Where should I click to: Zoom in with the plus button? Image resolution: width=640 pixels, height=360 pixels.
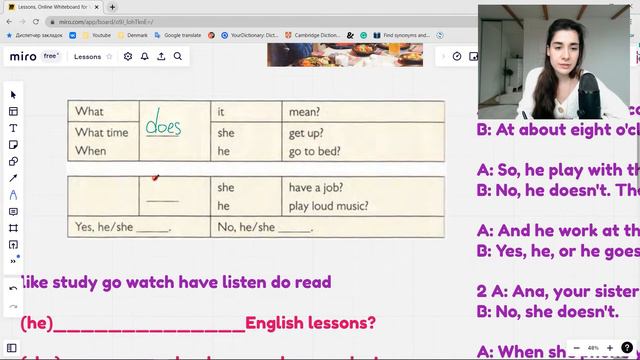click(x=610, y=348)
